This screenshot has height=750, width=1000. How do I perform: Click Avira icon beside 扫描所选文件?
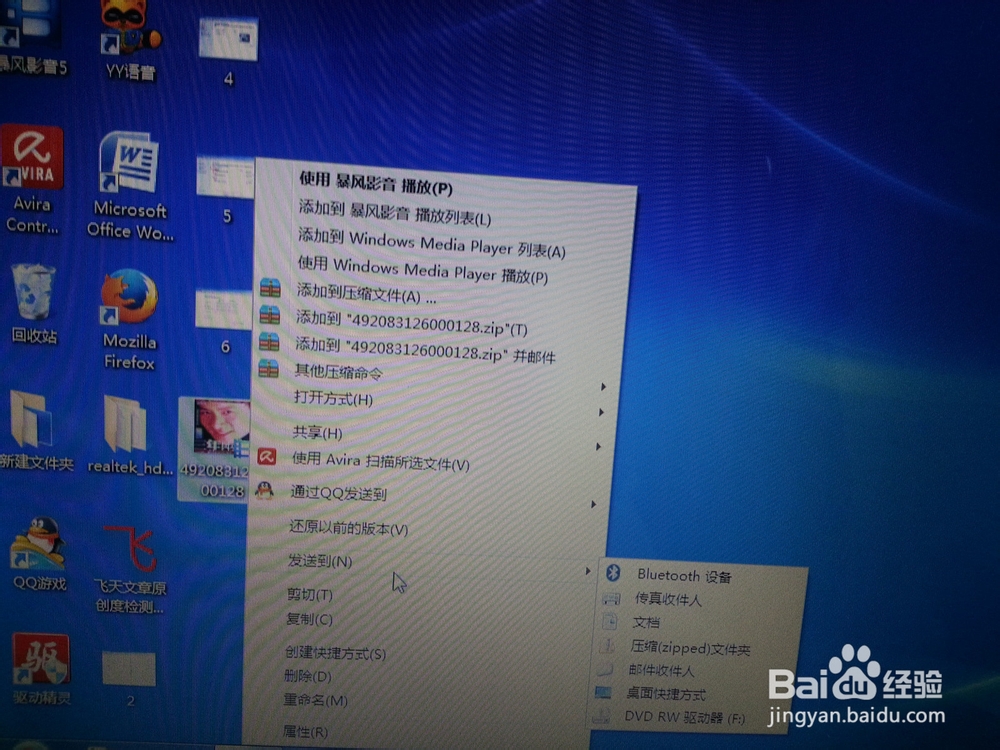267,457
